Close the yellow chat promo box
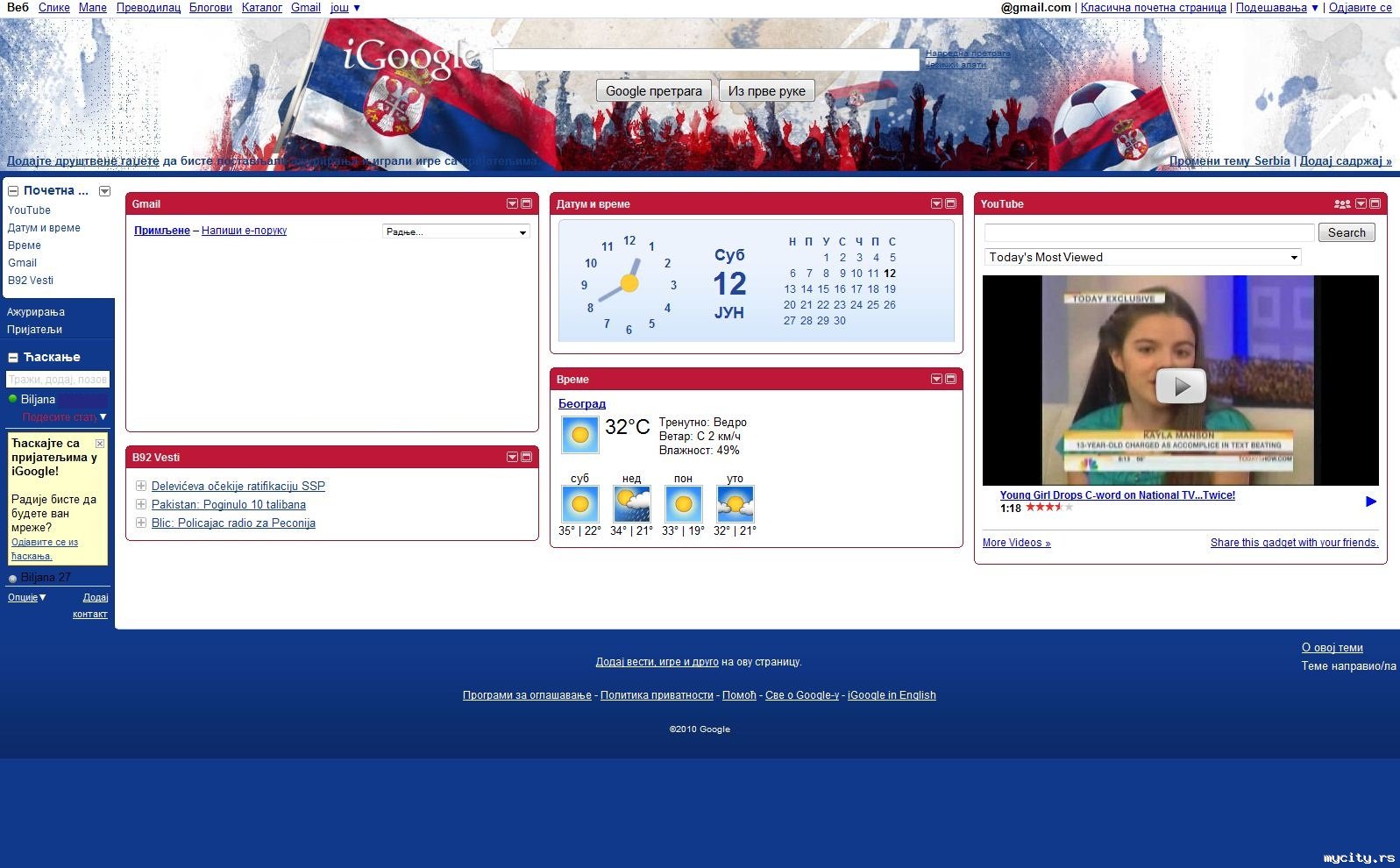 coord(100,444)
